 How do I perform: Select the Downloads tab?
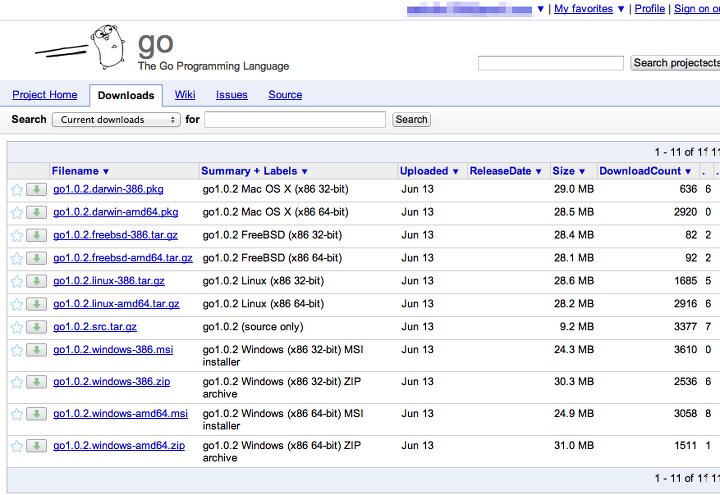(126, 95)
